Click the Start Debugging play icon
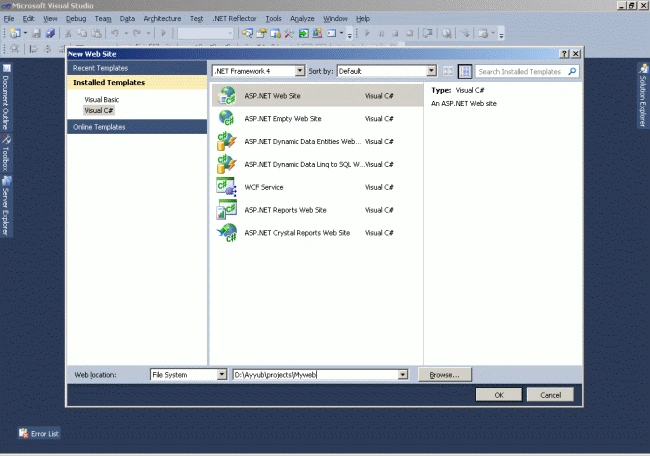The height and width of the screenshot is (456, 650). [x=163, y=33]
